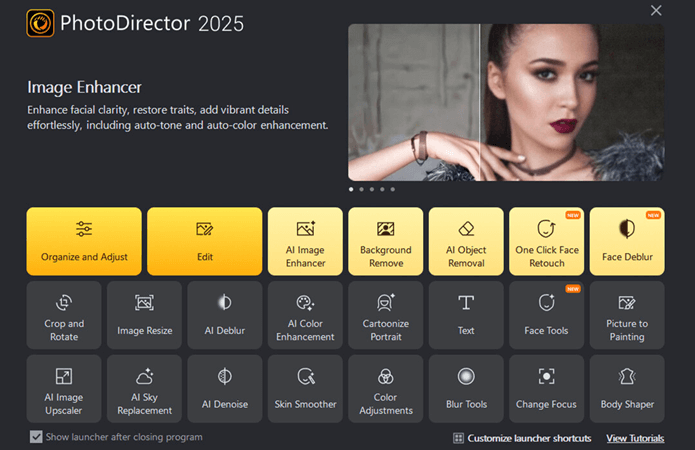The height and width of the screenshot is (450, 695).
Task: Click Customize launcher shortcuts
Action: (522, 438)
